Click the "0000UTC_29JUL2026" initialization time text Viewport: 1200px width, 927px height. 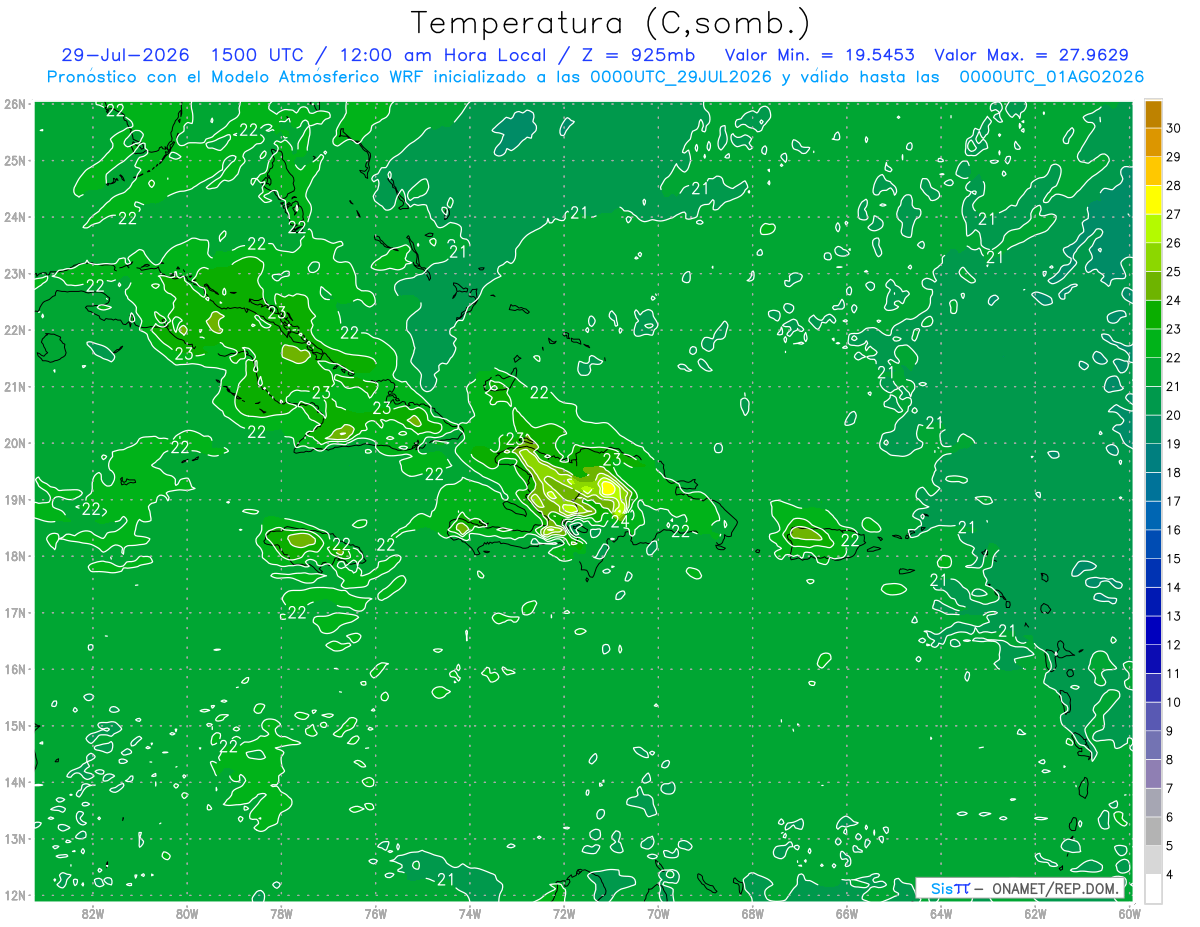point(681,77)
